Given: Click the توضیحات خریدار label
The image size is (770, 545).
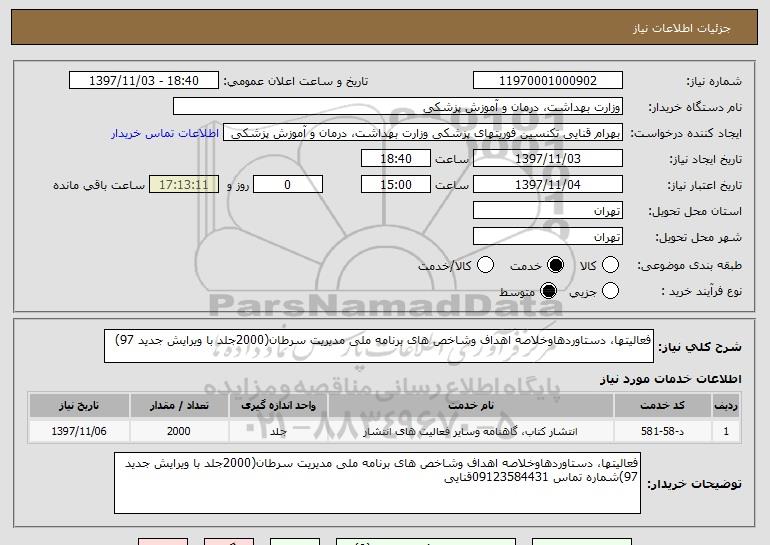Looking at the screenshot, I should pos(694,484).
